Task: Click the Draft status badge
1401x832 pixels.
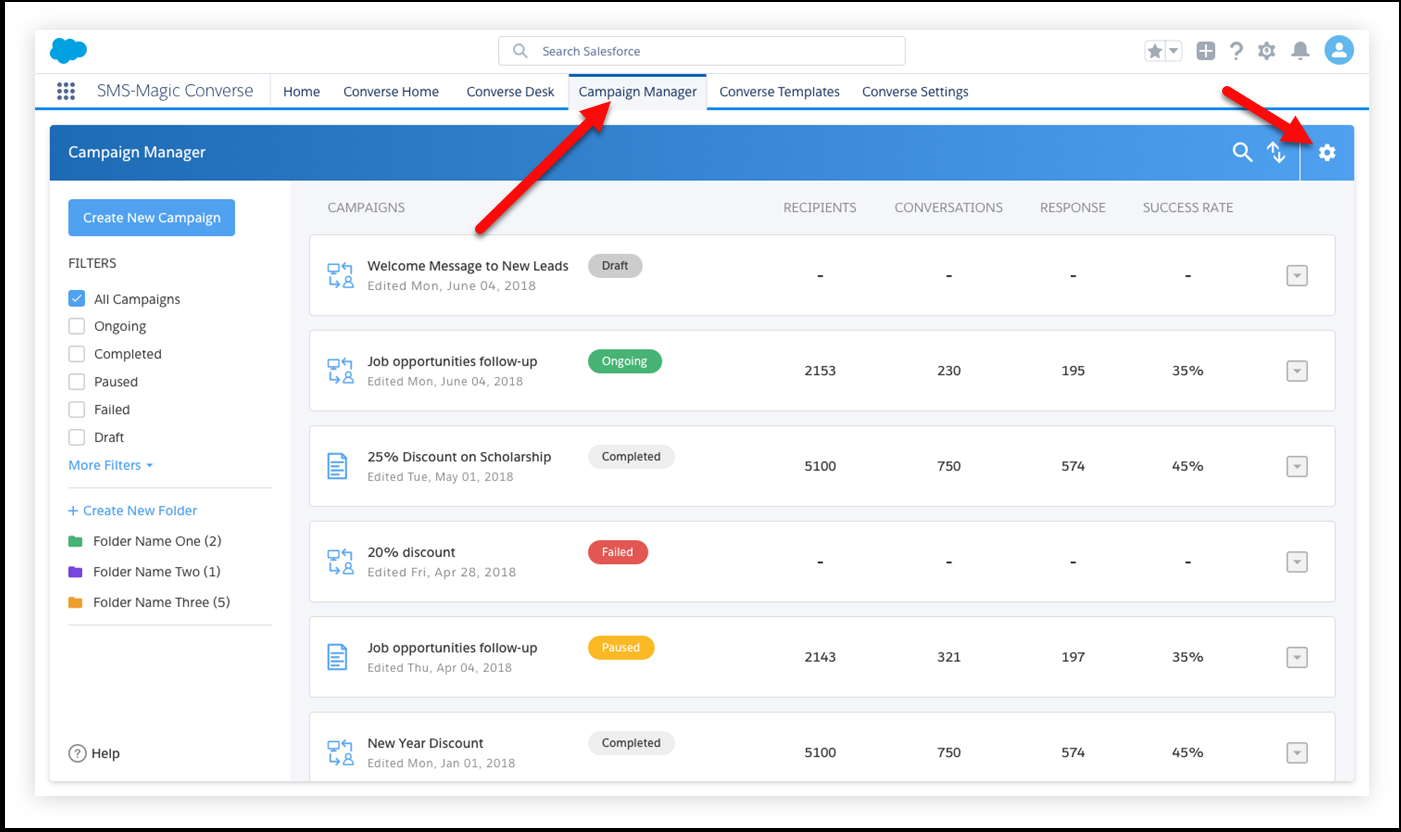Action: click(615, 266)
